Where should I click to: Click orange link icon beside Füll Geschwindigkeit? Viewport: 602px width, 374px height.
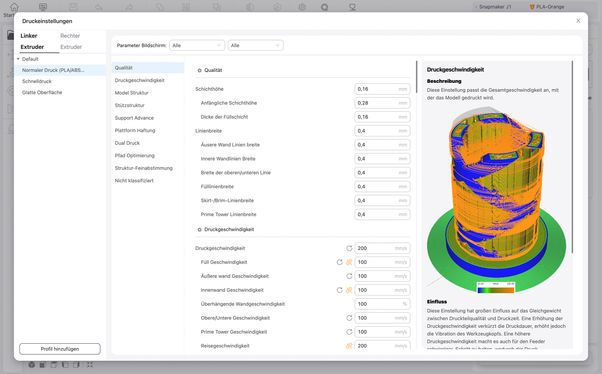349,262
